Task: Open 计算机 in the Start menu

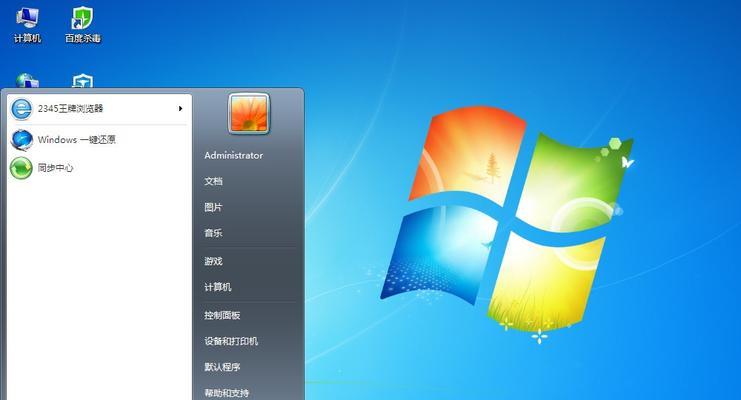Action: (x=218, y=287)
